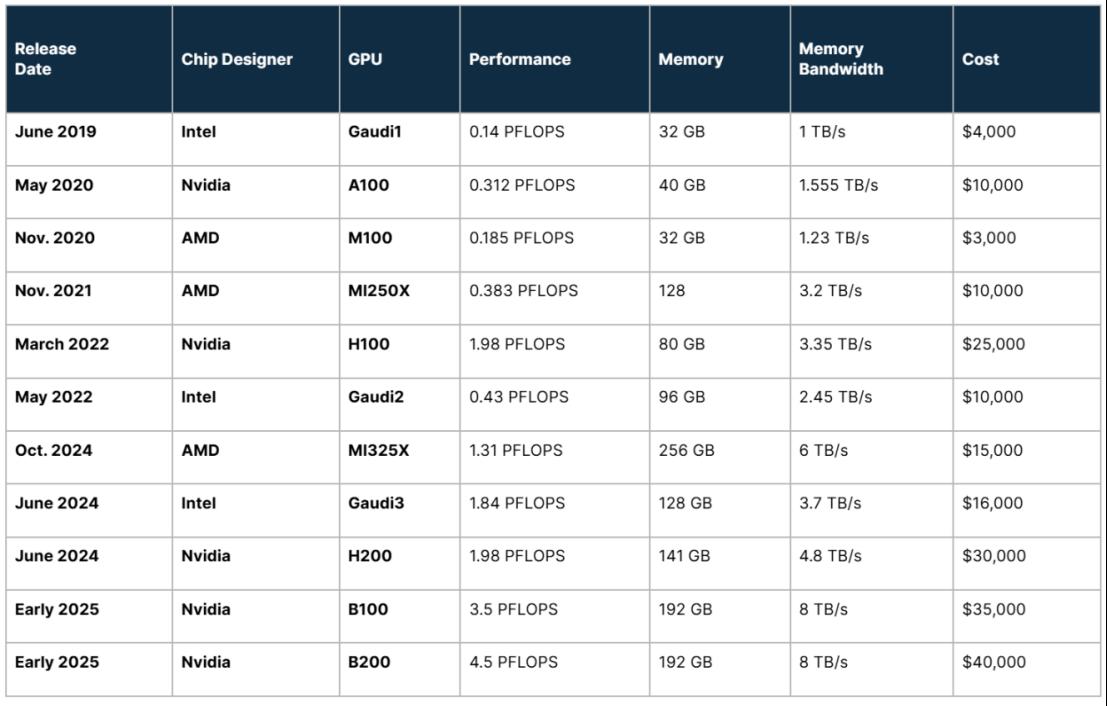
Task: Click the 256 GB memory cell
Action: [x=719, y=457]
